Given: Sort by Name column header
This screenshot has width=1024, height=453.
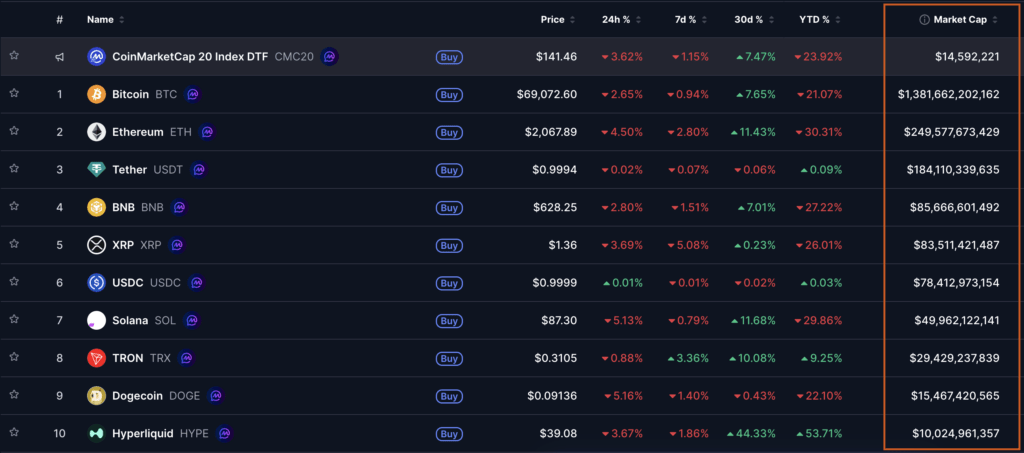Looking at the screenshot, I should tap(105, 20).
